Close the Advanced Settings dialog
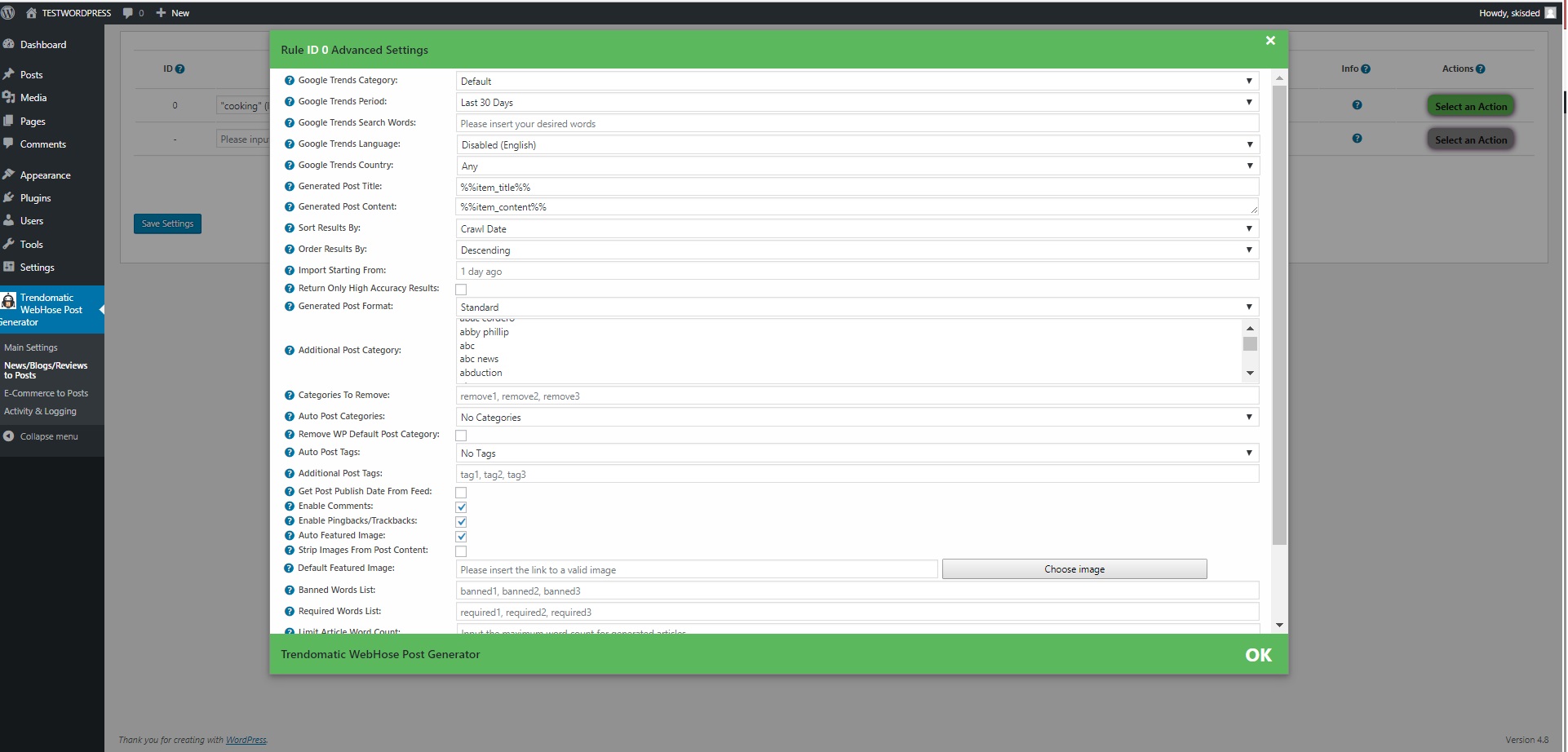Viewport: 1568px width, 752px height. tap(1270, 41)
